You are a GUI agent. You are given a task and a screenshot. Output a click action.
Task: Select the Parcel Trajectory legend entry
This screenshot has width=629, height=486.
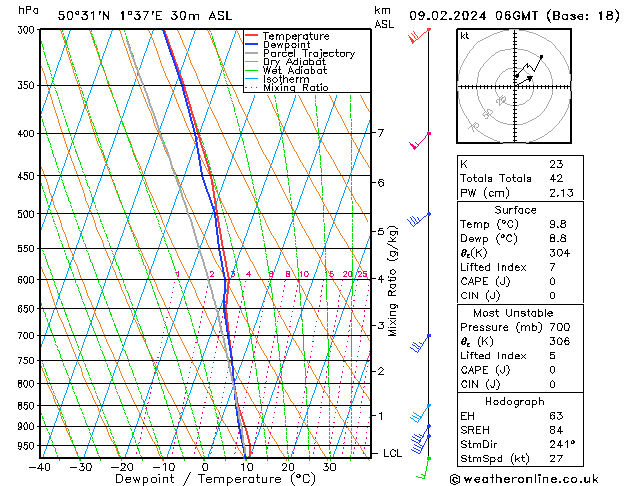[308, 54]
